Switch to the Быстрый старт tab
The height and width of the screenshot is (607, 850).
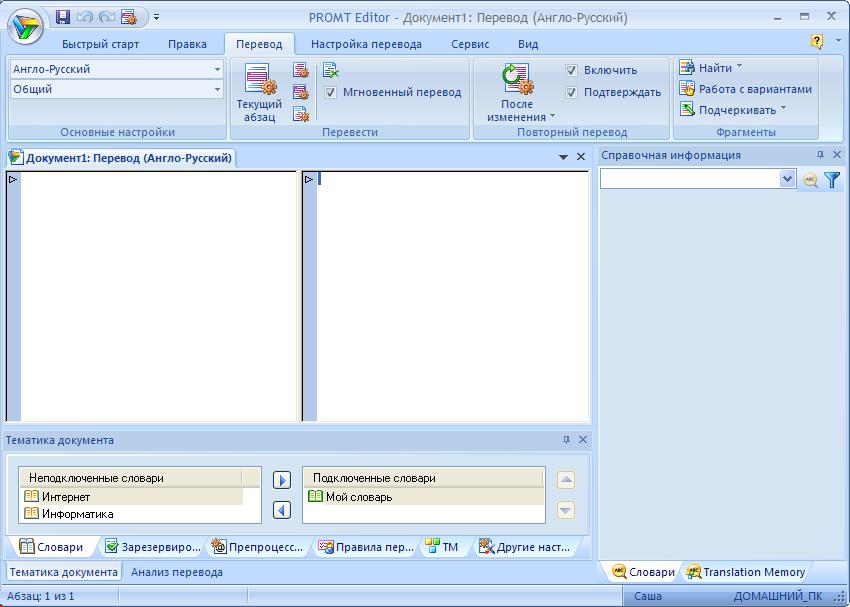click(100, 44)
